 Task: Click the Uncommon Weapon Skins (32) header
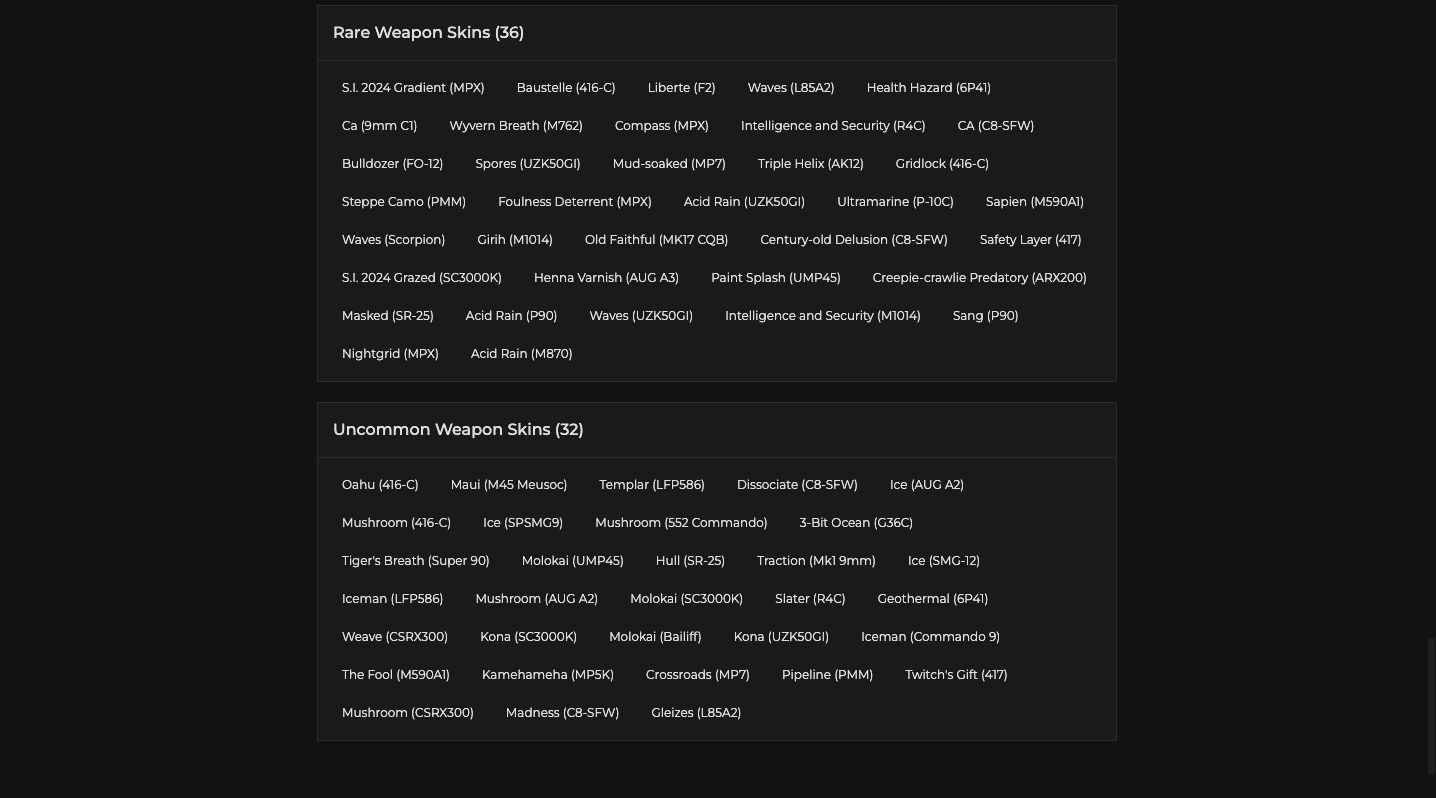point(458,430)
